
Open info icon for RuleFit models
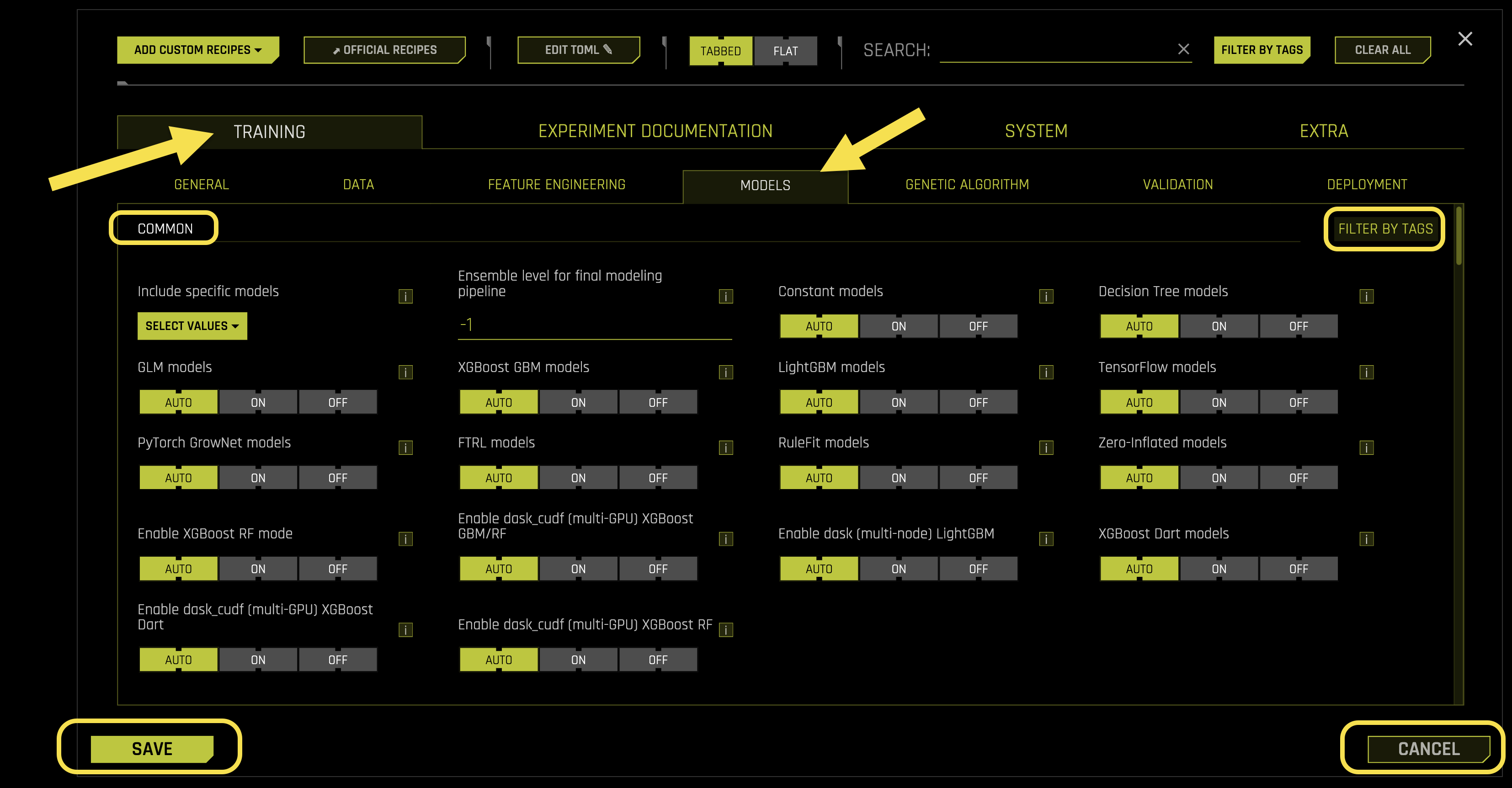coord(1046,447)
